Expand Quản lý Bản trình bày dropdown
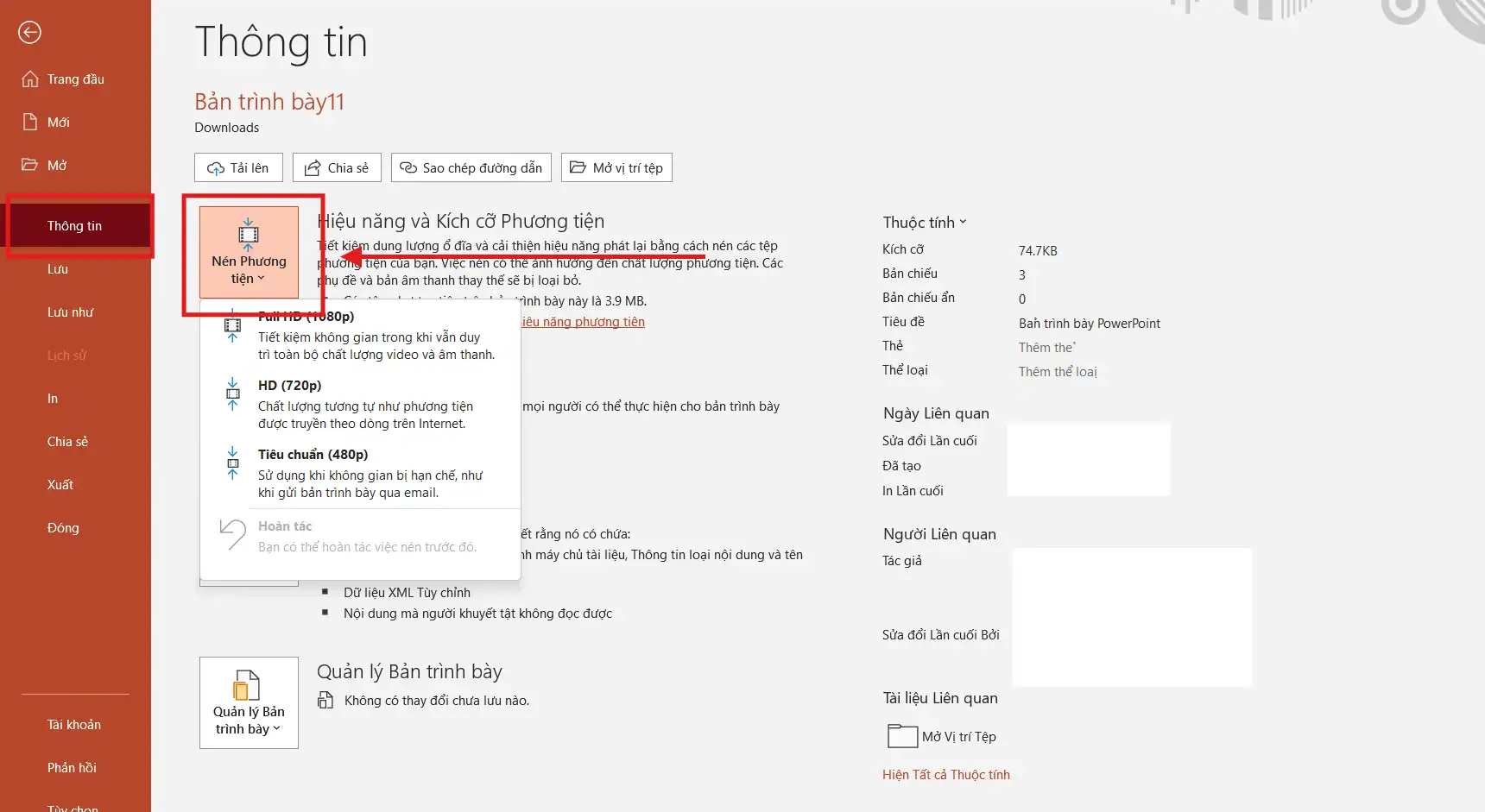1485x812 pixels. [249, 702]
